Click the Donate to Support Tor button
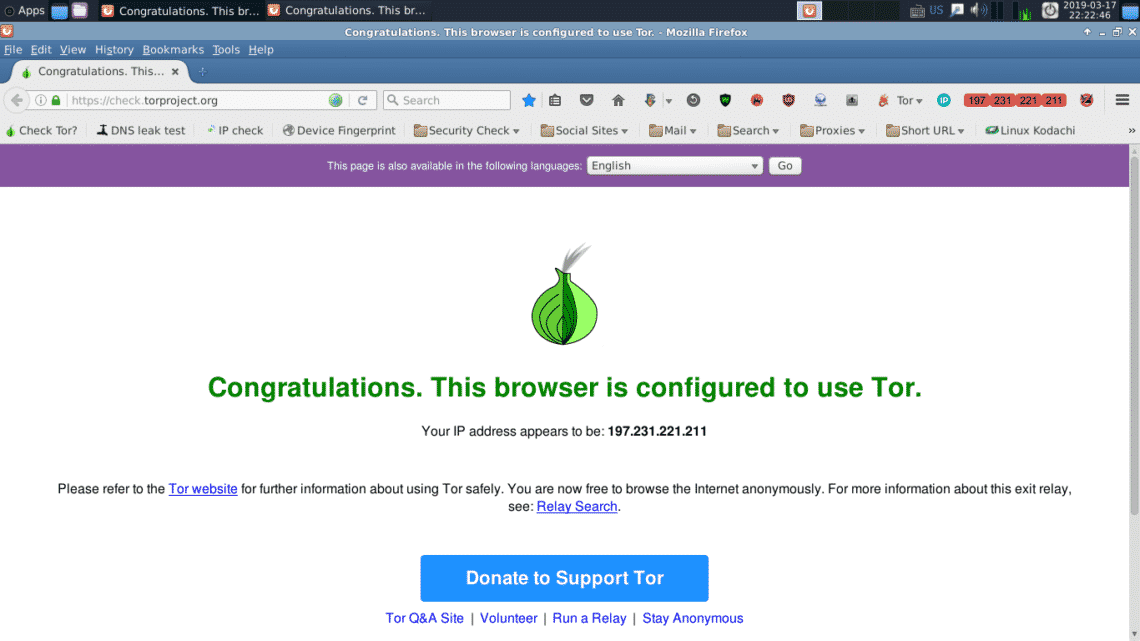 [564, 578]
